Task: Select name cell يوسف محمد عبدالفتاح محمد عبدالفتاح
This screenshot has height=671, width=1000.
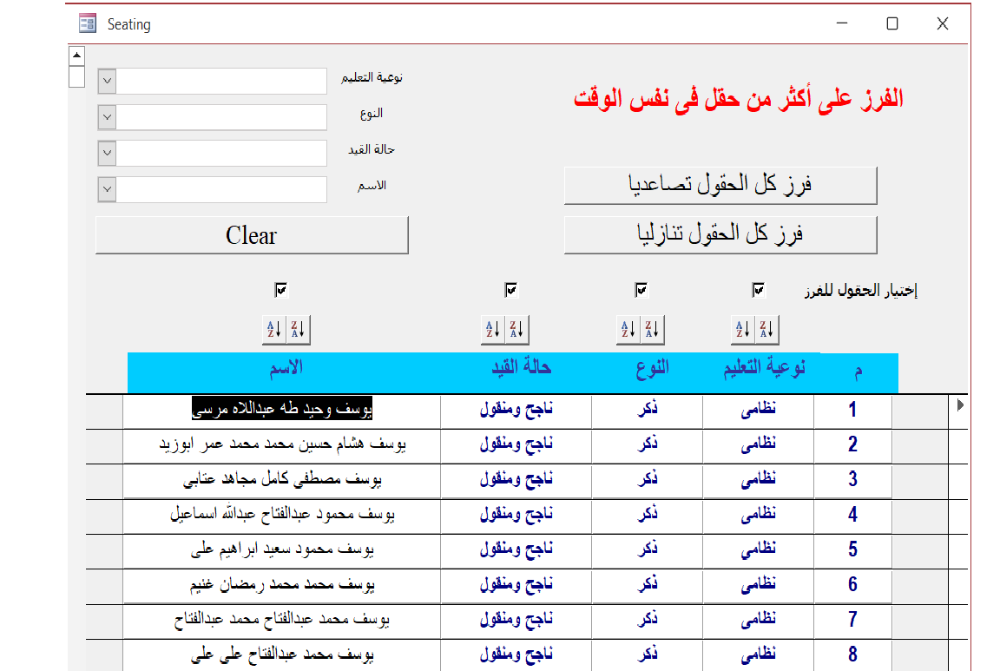Action: [281, 621]
